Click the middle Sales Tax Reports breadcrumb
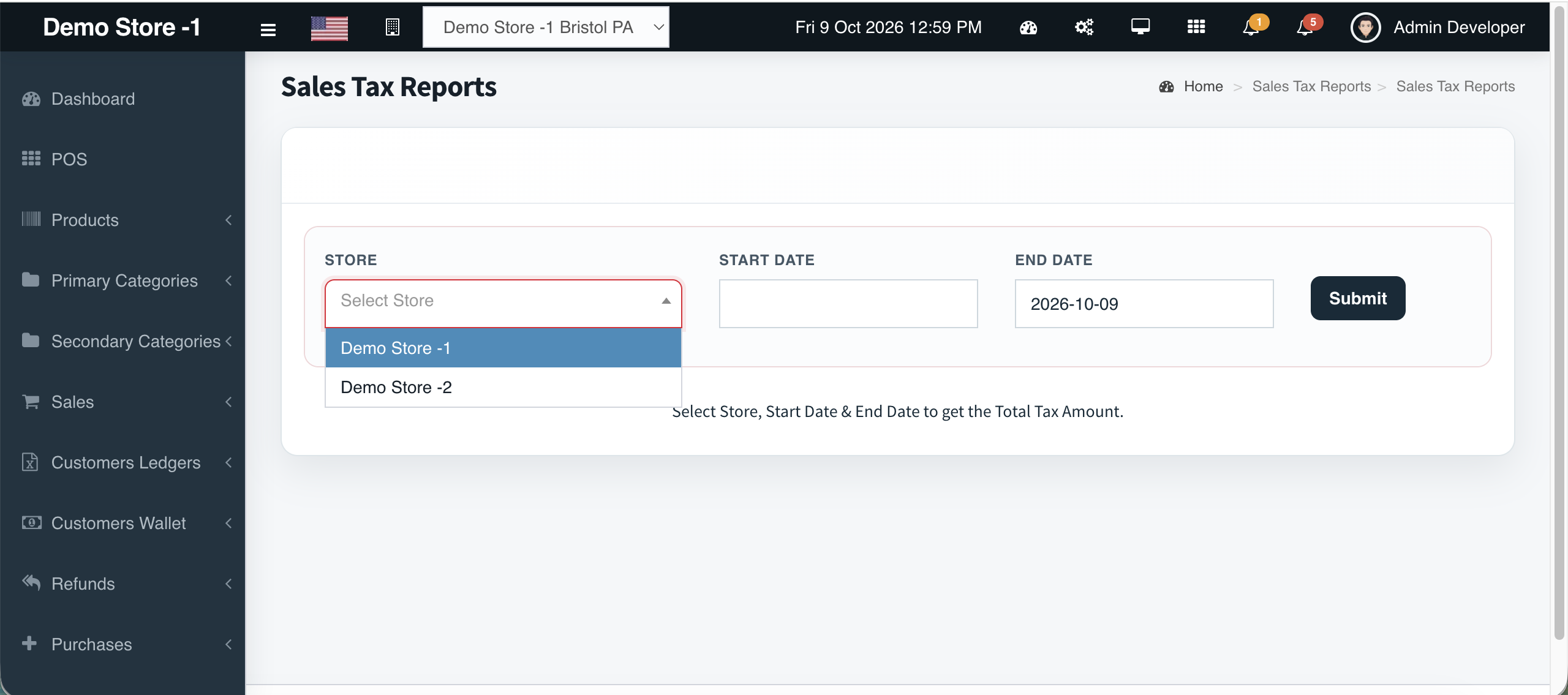Image resolution: width=1568 pixels, height=695 pixels. point(1311,86)
